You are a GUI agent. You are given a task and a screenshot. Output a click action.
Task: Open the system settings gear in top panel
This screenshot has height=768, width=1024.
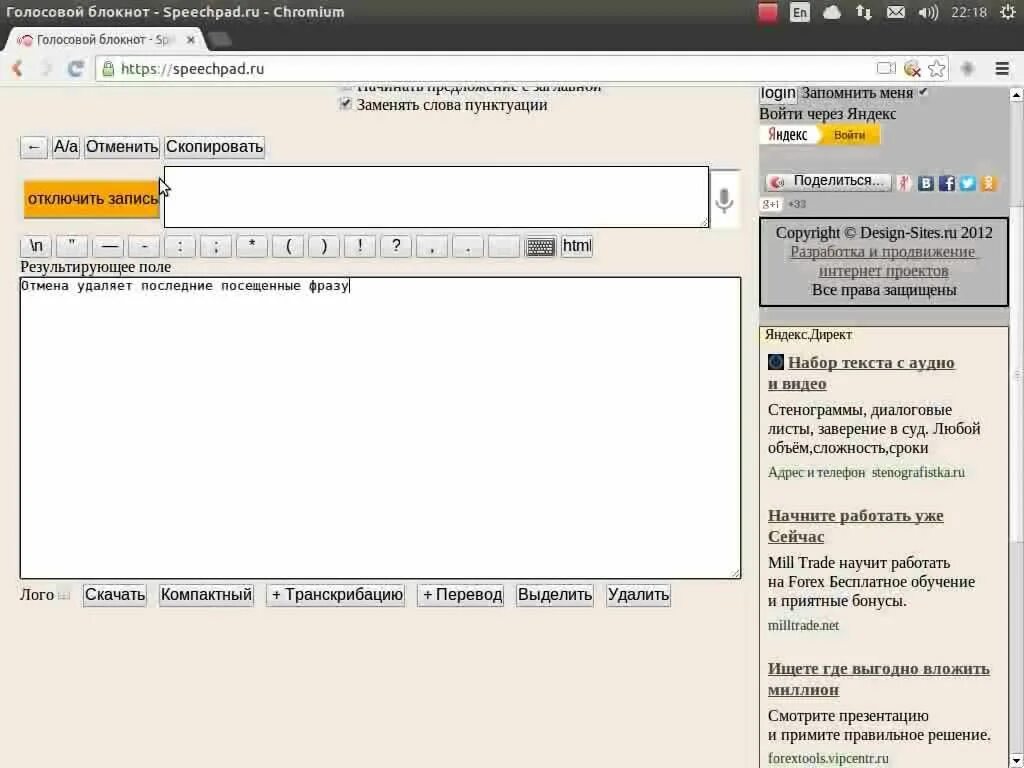pyautogui.click(x=1008, y=12)
